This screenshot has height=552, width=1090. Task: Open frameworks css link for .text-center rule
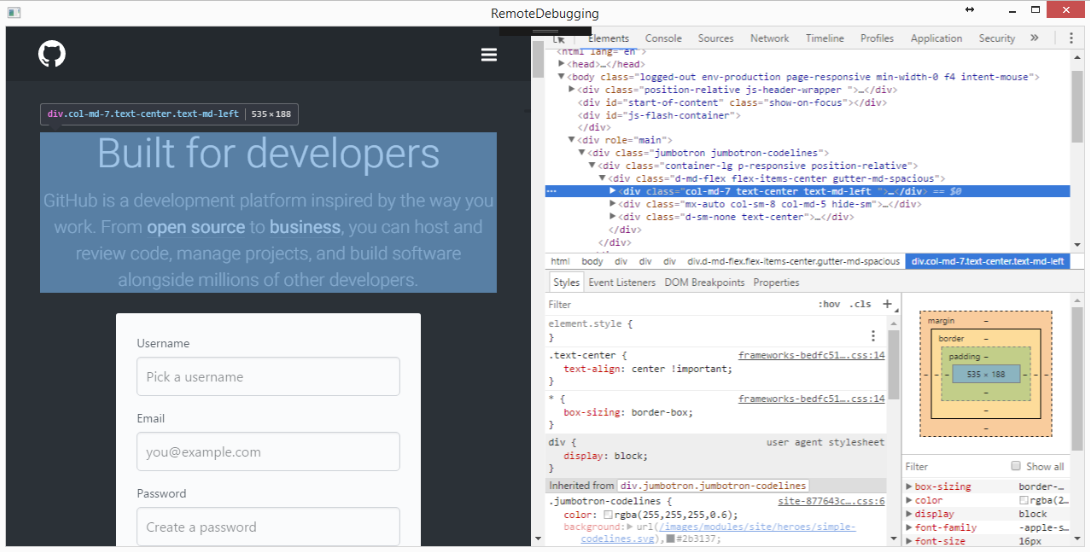(811, 355)
